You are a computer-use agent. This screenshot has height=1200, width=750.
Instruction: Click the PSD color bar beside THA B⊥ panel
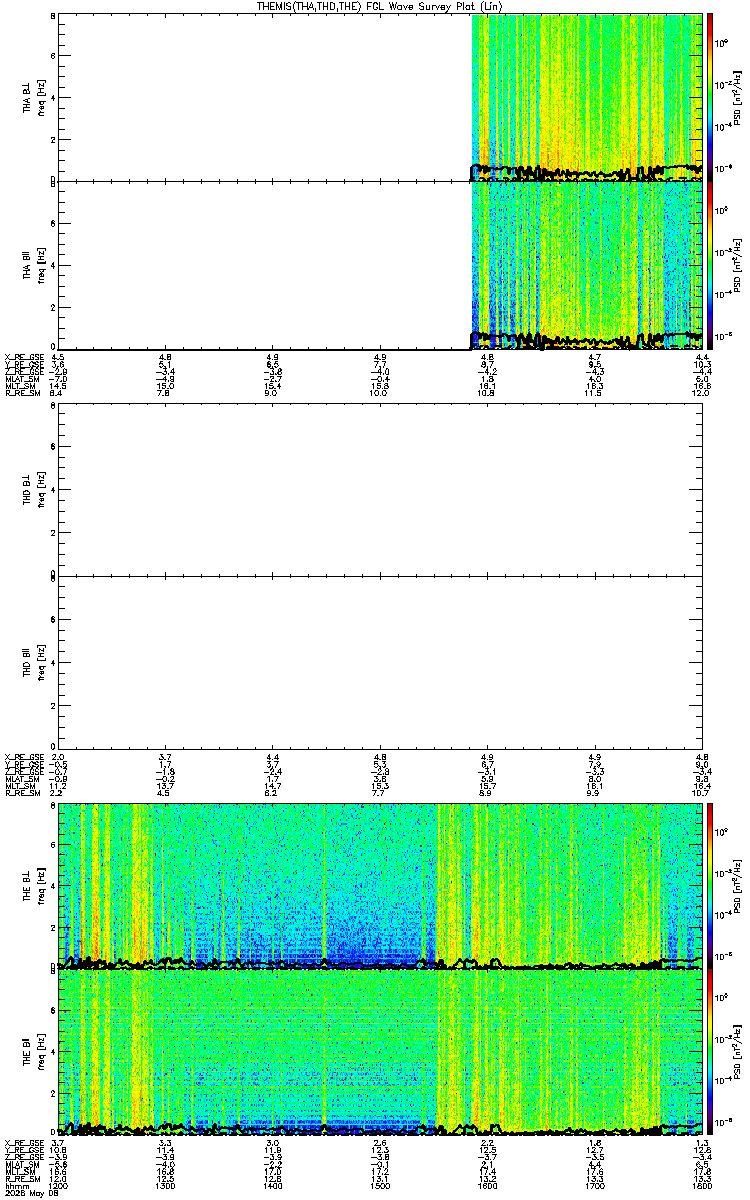click(711, 97)
